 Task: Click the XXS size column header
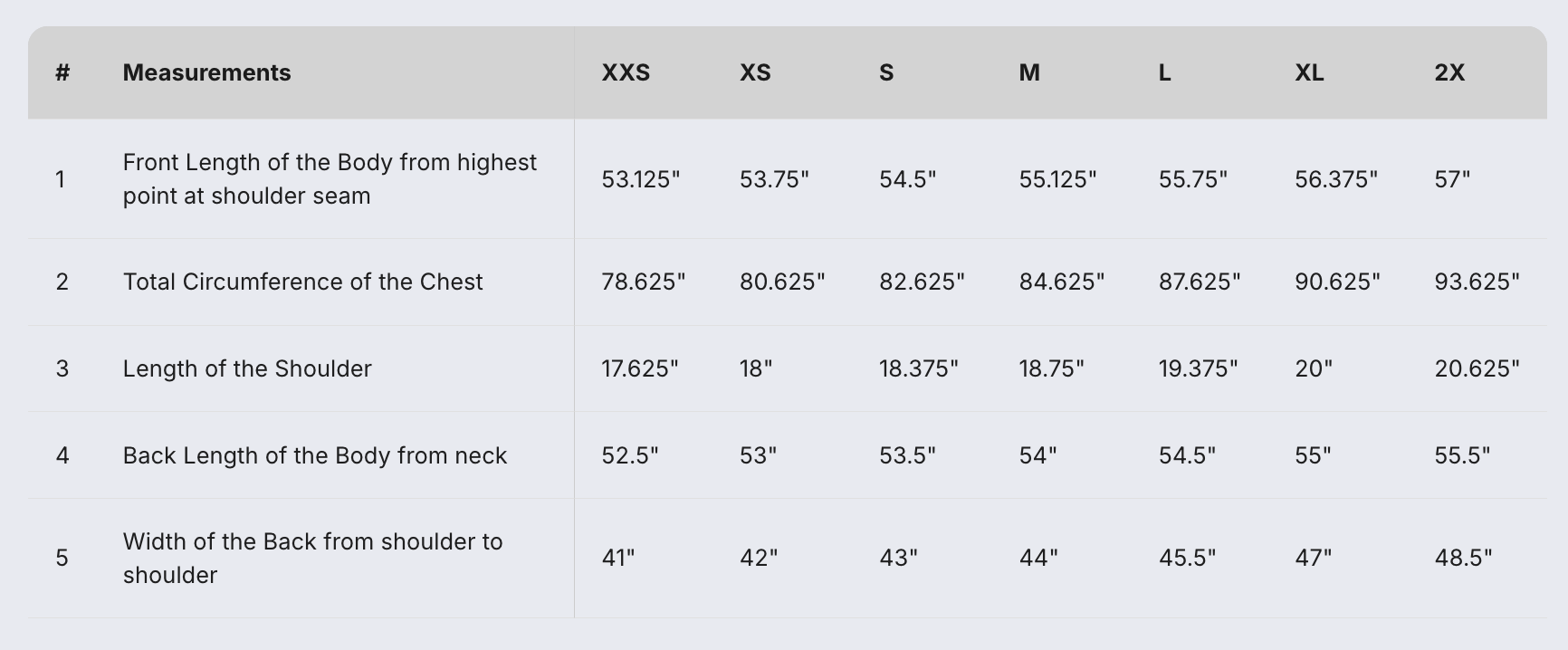pyautogui.click(x=626, y=72)
